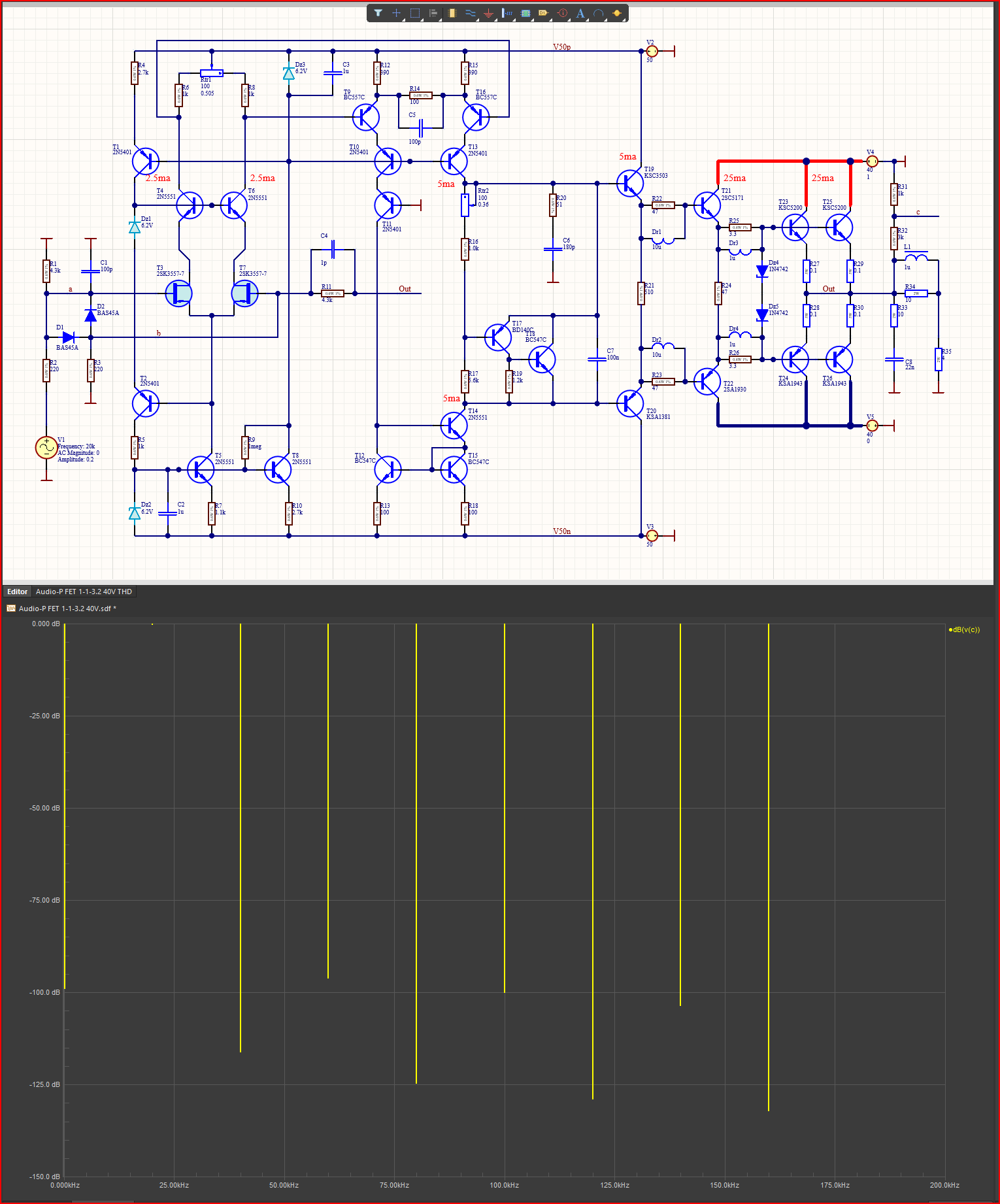
Task: Select diode D1 BAS45A
Action: click(x=68, y=337)
